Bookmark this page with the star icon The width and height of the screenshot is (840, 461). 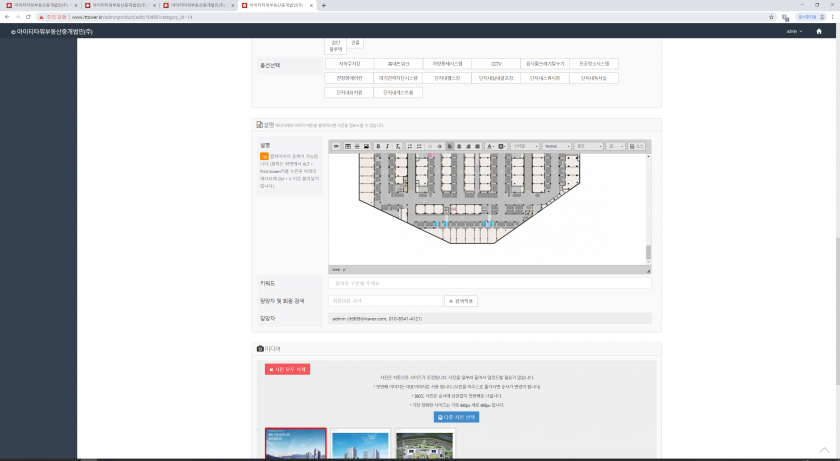click(x=771, y=17)
